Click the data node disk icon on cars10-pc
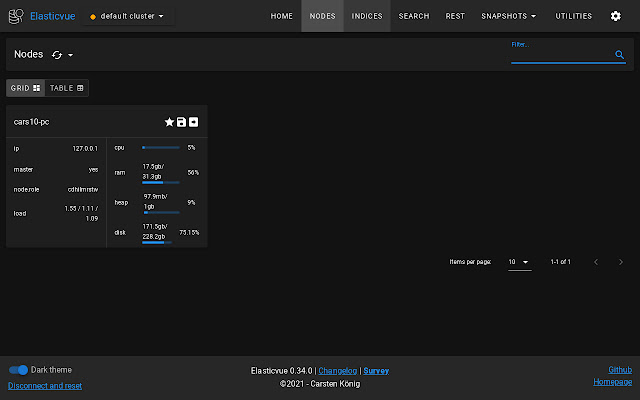This screenshot has width=640, height=400. [x=181, y=122]
